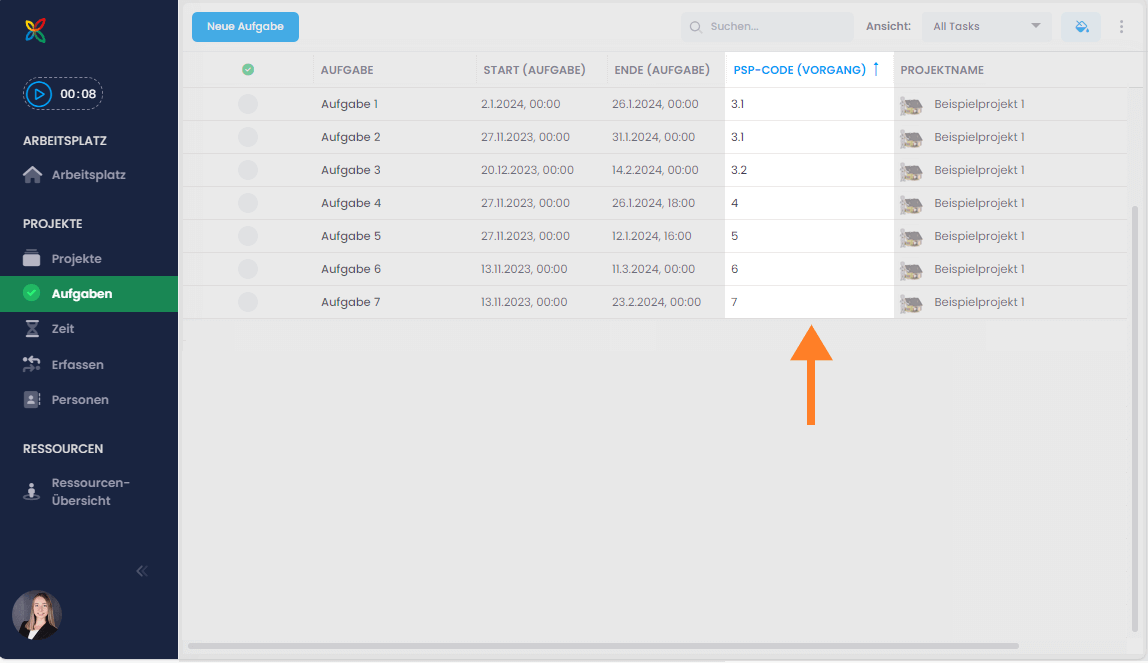This screenshot has height=663, width=1148.
Task: Sort by Projektname column header
Action: click(942, 70)
